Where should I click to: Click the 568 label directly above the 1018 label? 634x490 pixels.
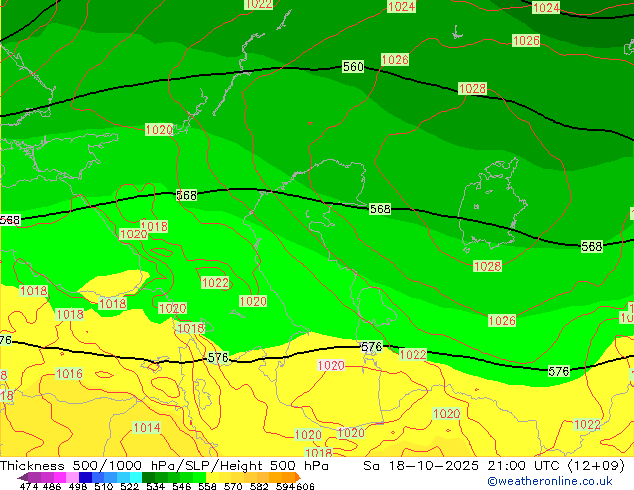[186, 195]
